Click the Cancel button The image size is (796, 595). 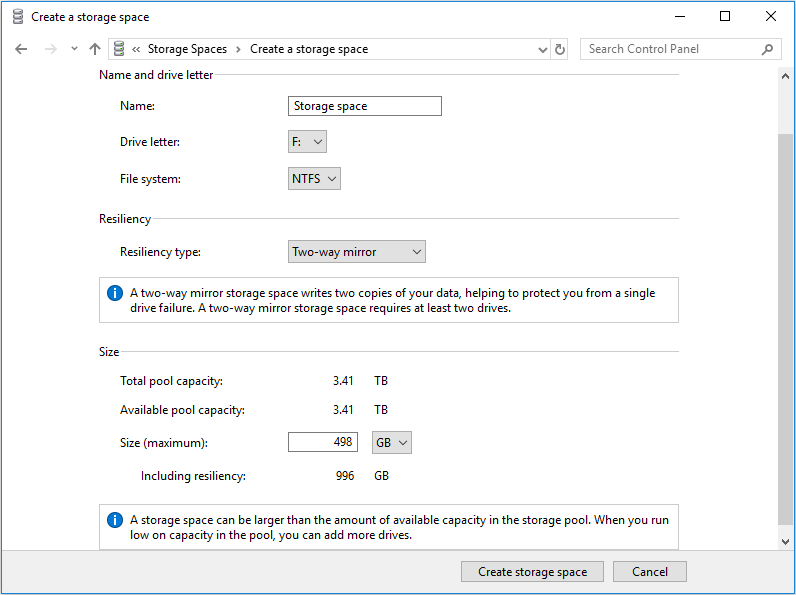(x=650, y=572)
